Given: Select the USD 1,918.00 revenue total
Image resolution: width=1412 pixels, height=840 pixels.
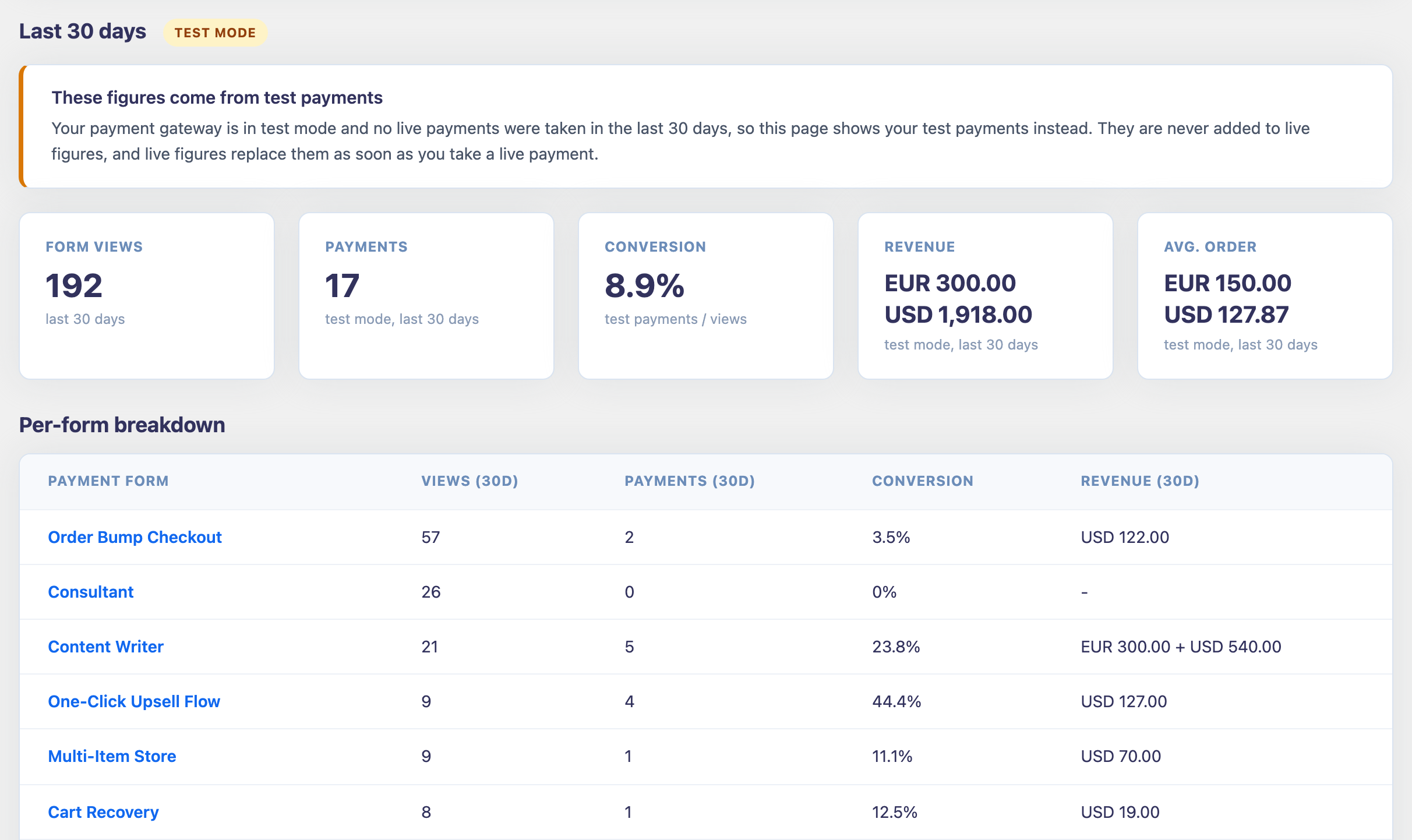Looking at the screenshot, I should [958, 315].
